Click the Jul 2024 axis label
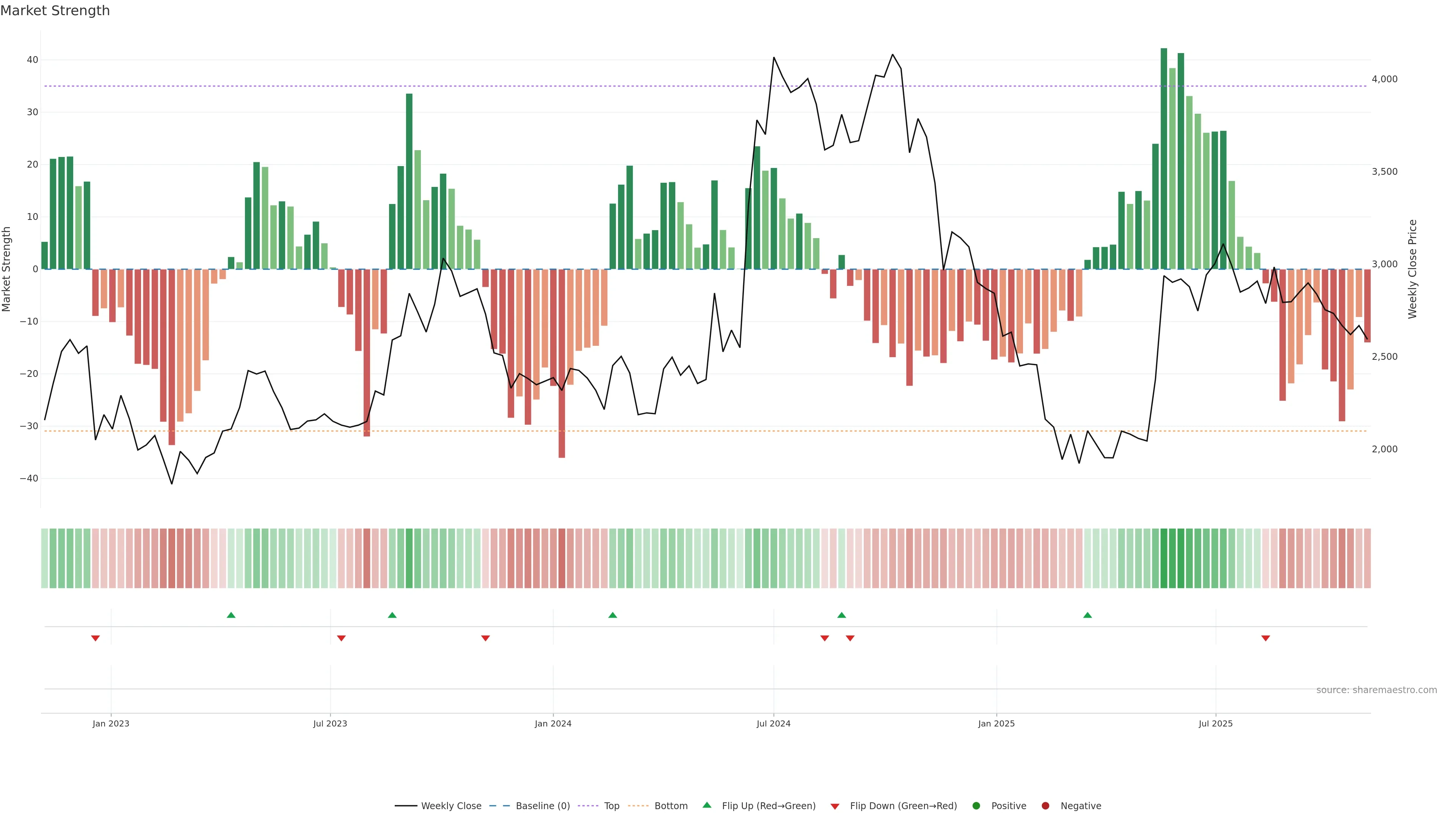The height and width of the screenshot is (819, 1456). (x=773, y=723)
